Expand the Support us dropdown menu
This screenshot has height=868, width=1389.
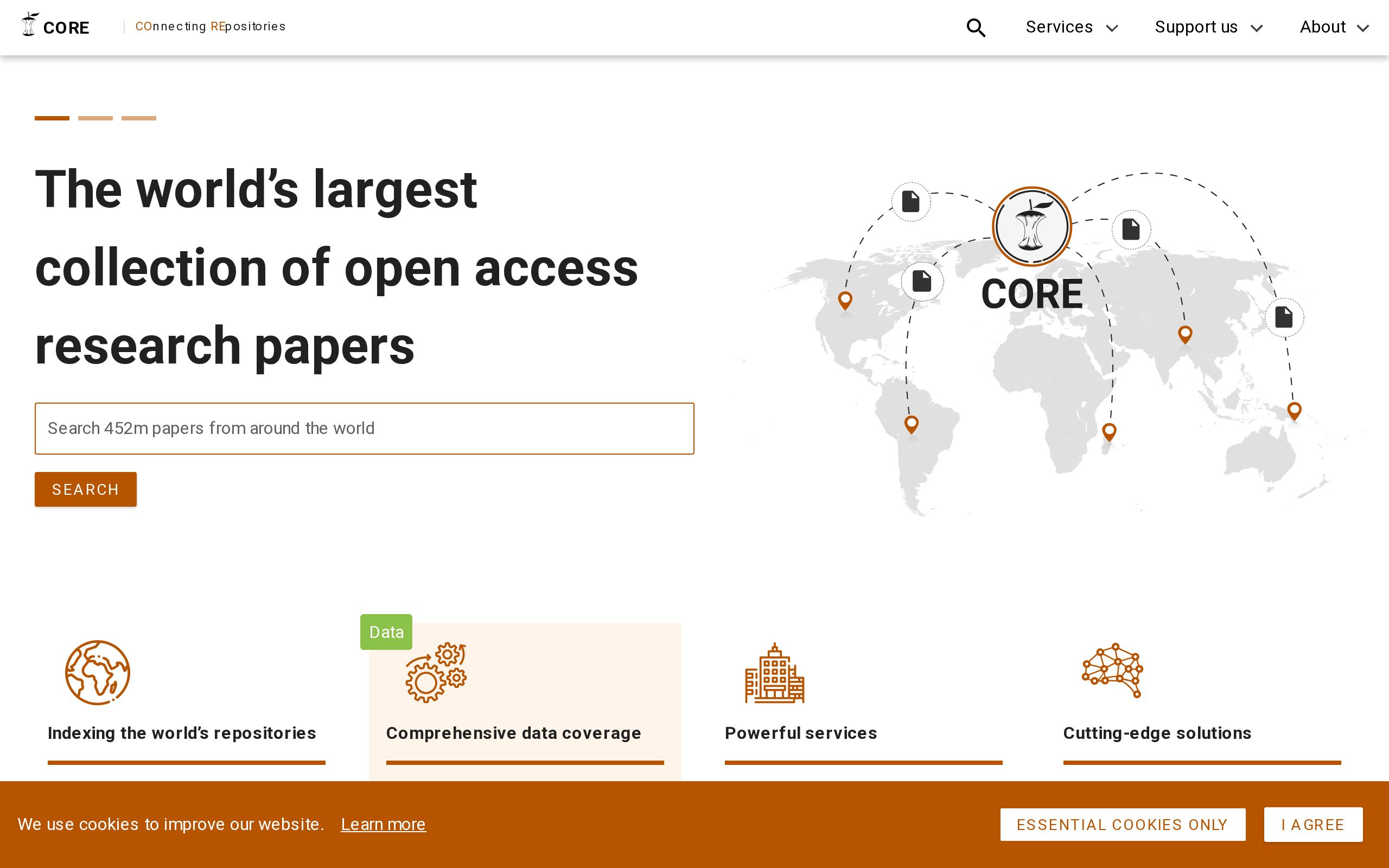click(x=1209, y=27)
